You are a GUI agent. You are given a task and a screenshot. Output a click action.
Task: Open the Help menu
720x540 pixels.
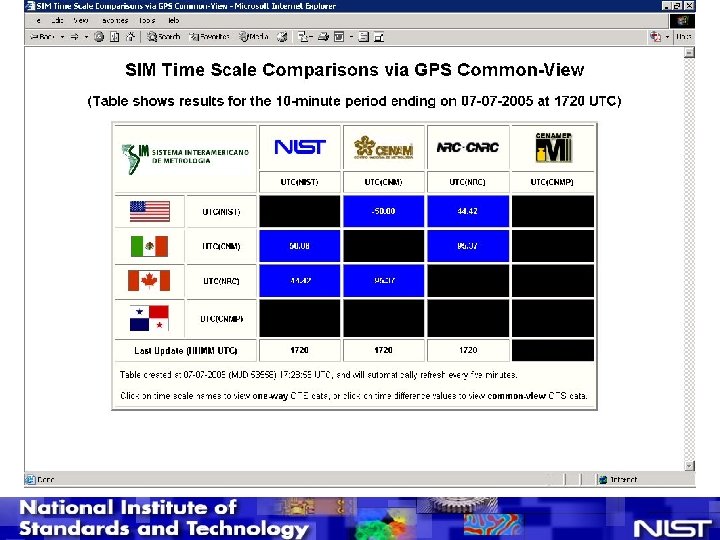click(x=174, y=21)
